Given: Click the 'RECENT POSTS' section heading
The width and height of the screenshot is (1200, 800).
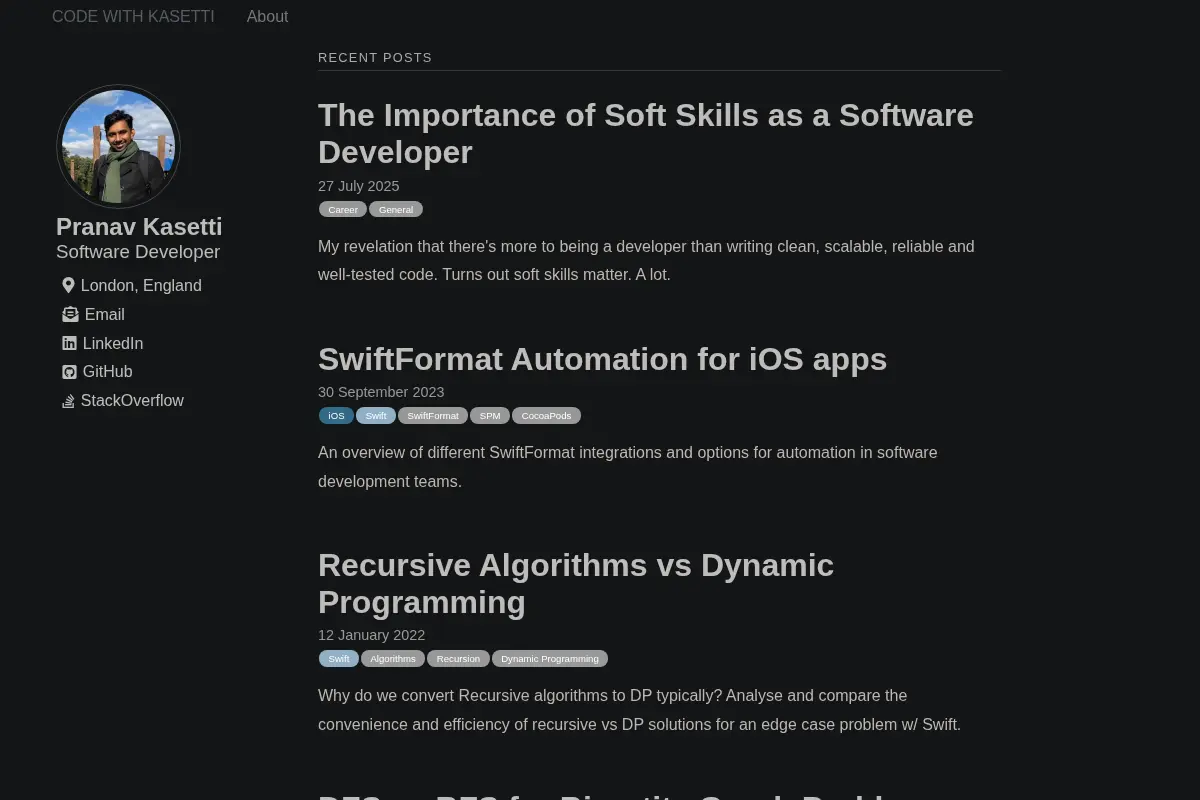Looking at the screenshot, I should tap(375, 58).
